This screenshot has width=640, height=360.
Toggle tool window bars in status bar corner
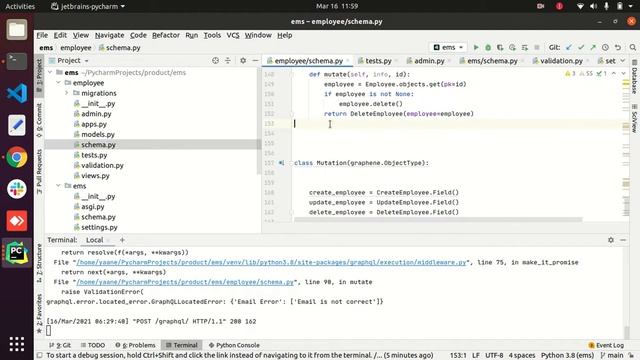click(x=40, y=356)
